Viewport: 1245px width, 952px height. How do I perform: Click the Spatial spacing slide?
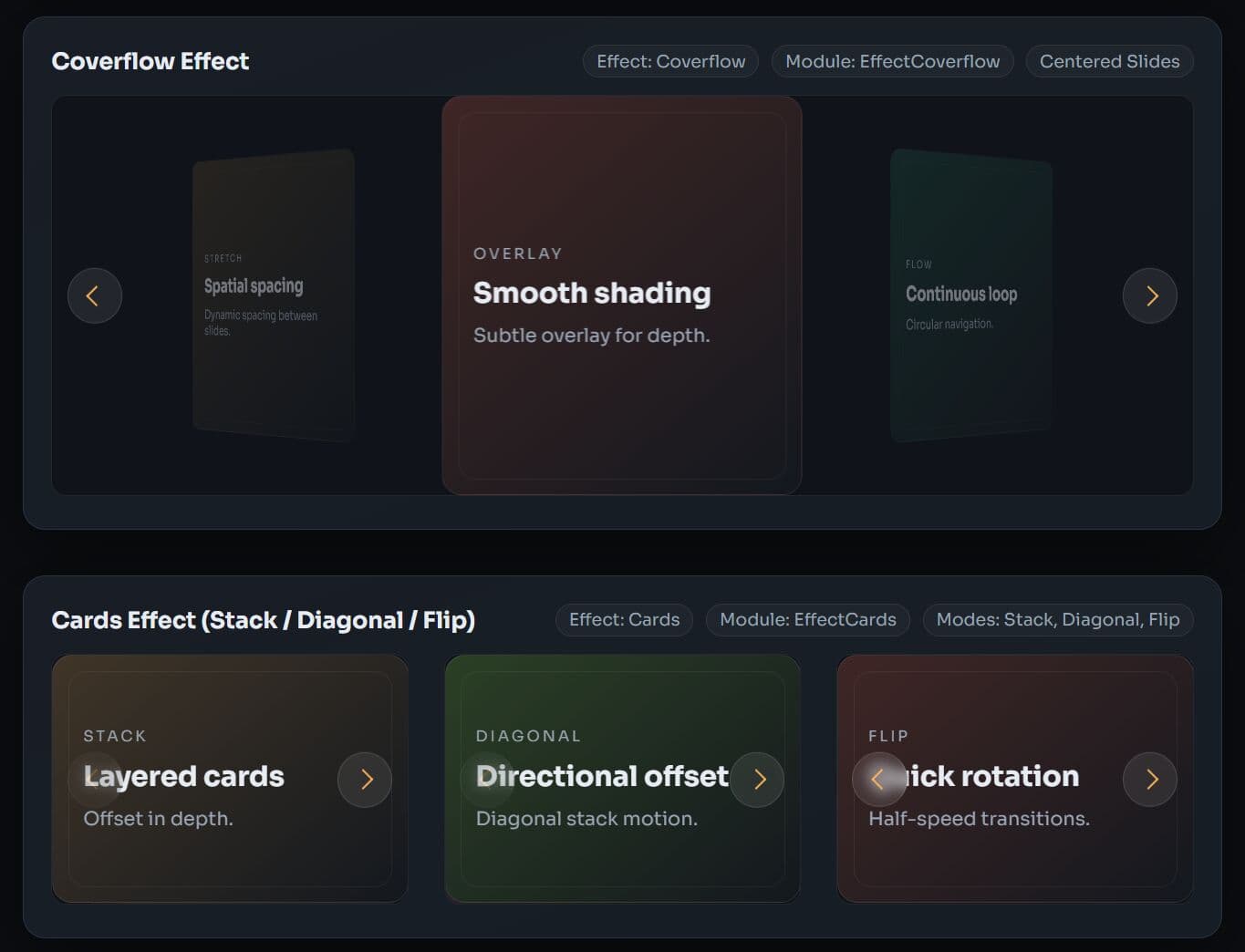tap(273, 295)
